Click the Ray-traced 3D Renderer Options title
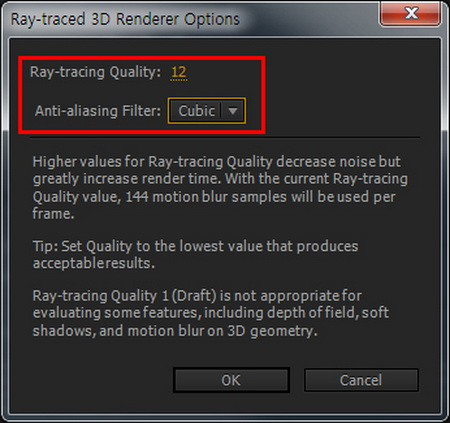 pyautogui.click(x=125, y=19)
